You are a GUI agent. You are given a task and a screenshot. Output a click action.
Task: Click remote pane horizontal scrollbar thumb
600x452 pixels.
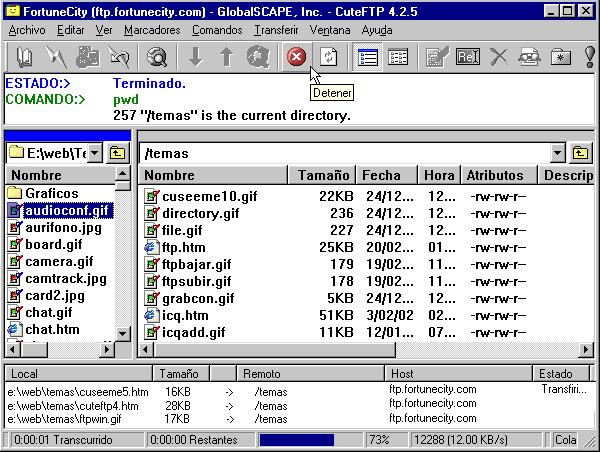[274, 349]
